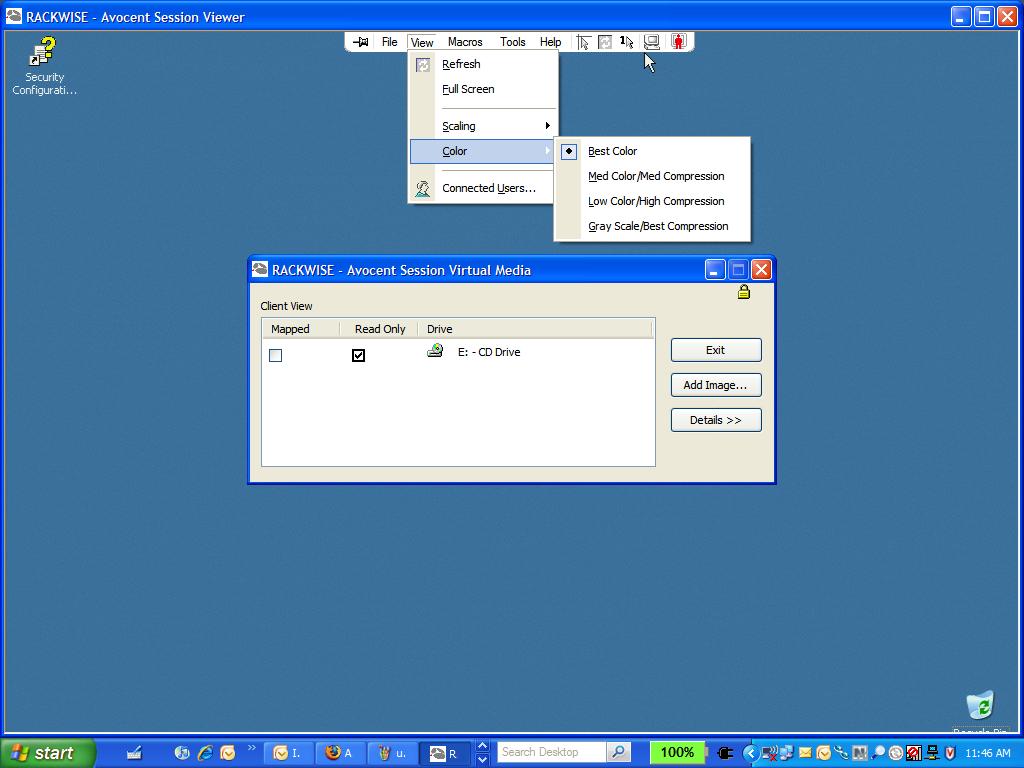Choose Gray Scale/Best Compression
Viewport: 1024px width, 768px height.
tap(658, 226)
